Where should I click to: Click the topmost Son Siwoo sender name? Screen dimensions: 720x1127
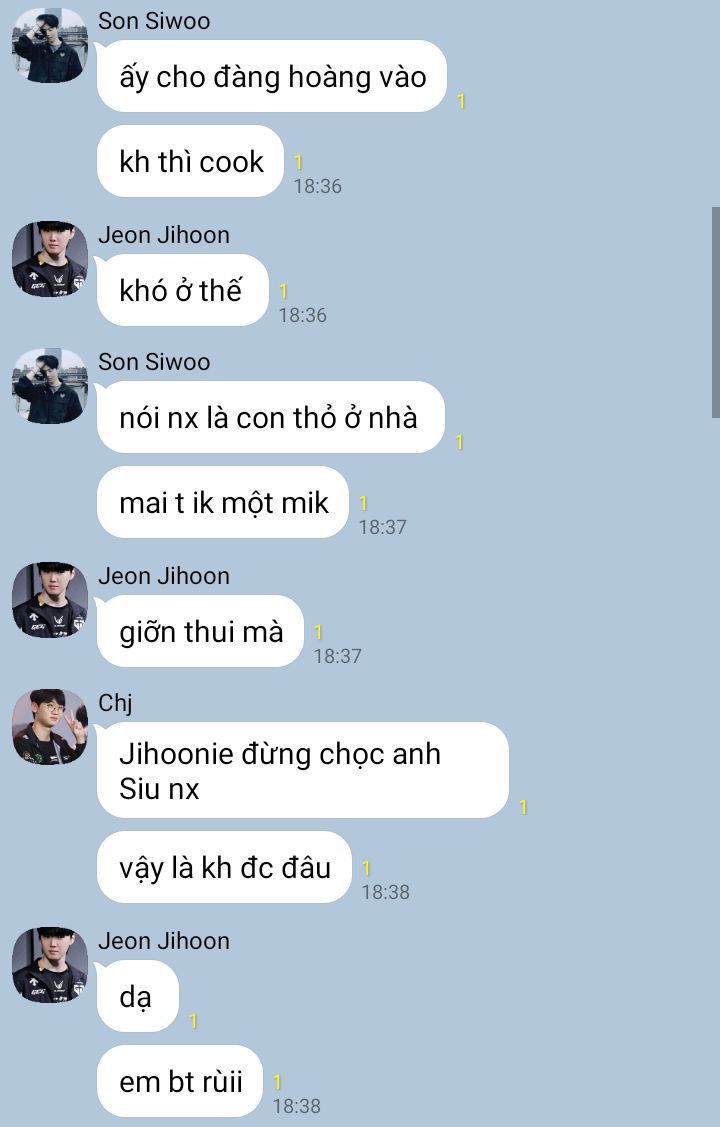pyautogui.click(x=154, y=21)
